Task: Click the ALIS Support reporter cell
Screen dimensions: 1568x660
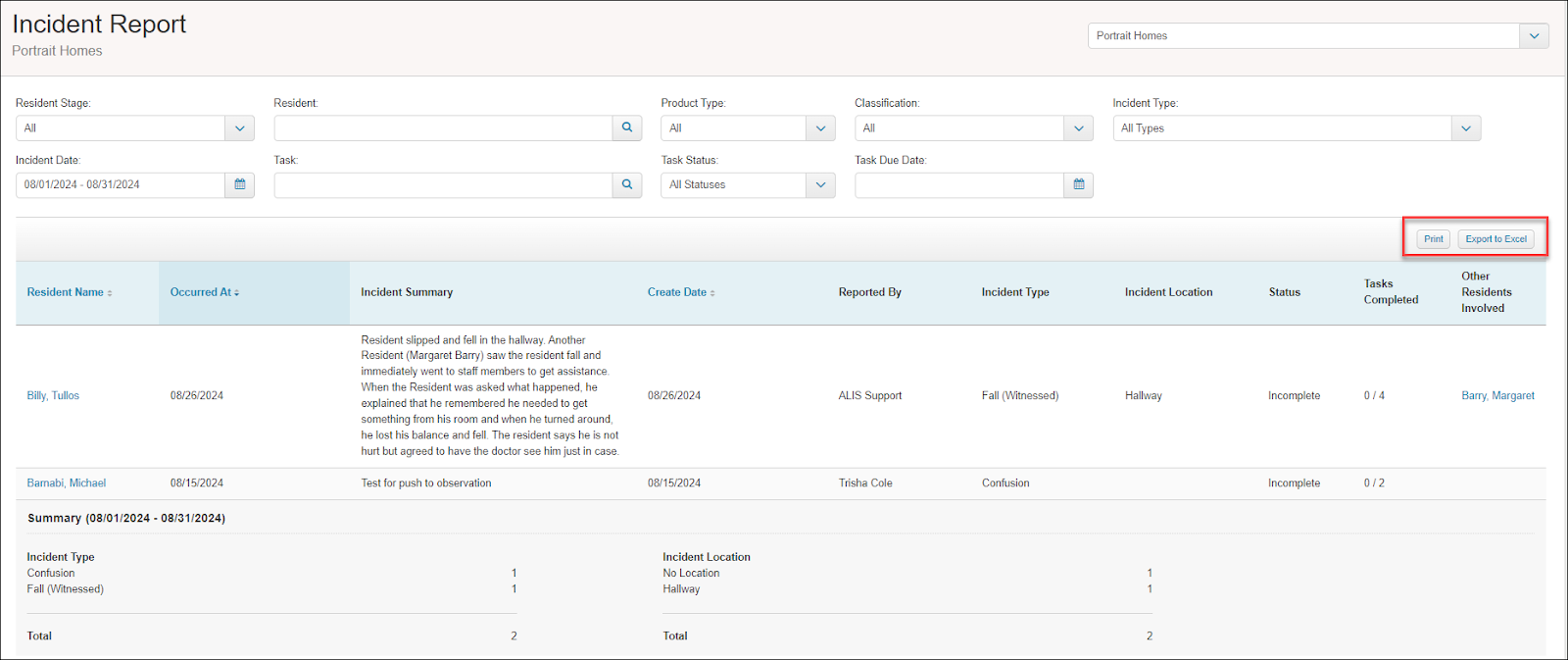Action: point(870,395)
